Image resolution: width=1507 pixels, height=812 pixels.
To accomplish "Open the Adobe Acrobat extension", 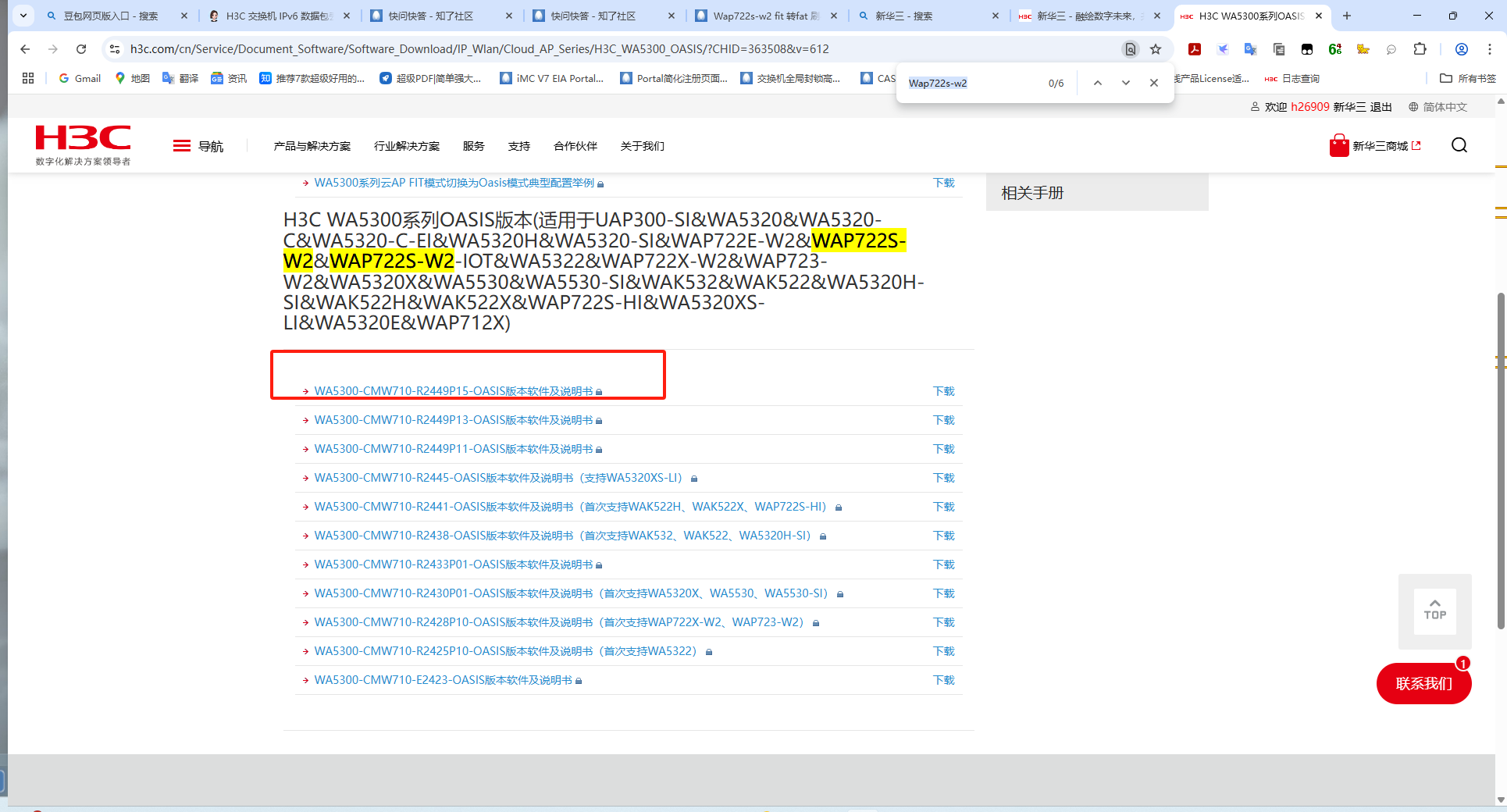I will tap(1195, 49).
